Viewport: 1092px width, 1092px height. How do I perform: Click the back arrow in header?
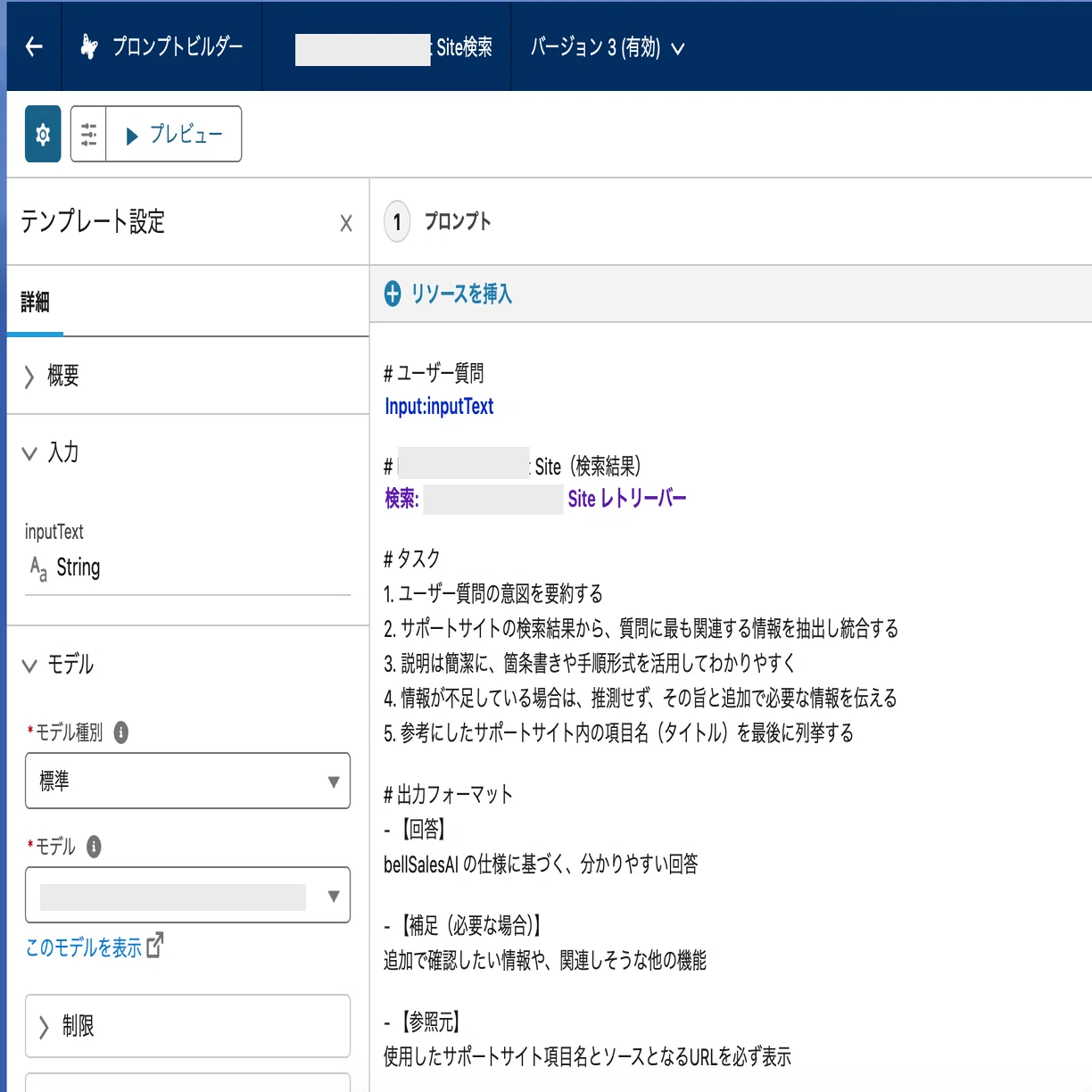(x=34, y=46)
